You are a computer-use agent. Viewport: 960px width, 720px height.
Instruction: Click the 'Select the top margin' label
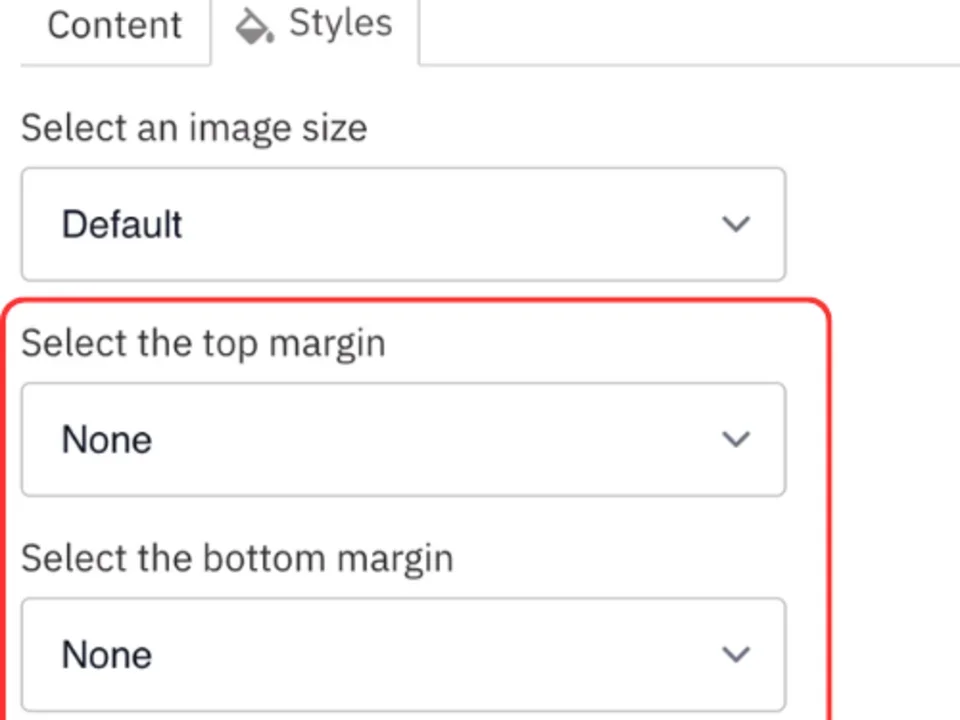pyautogui.click(x=203, y=342)
